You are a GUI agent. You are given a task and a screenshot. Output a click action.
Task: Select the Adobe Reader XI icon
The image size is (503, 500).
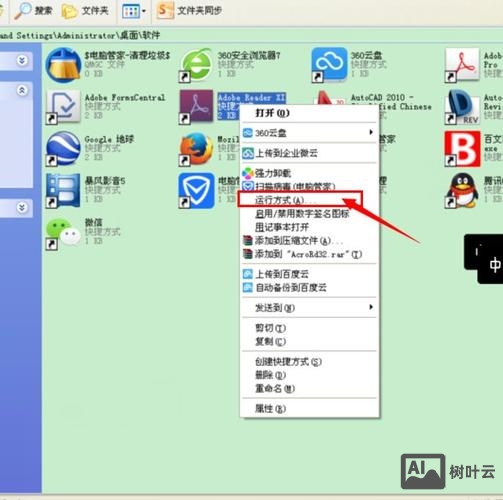coord(196,107)
